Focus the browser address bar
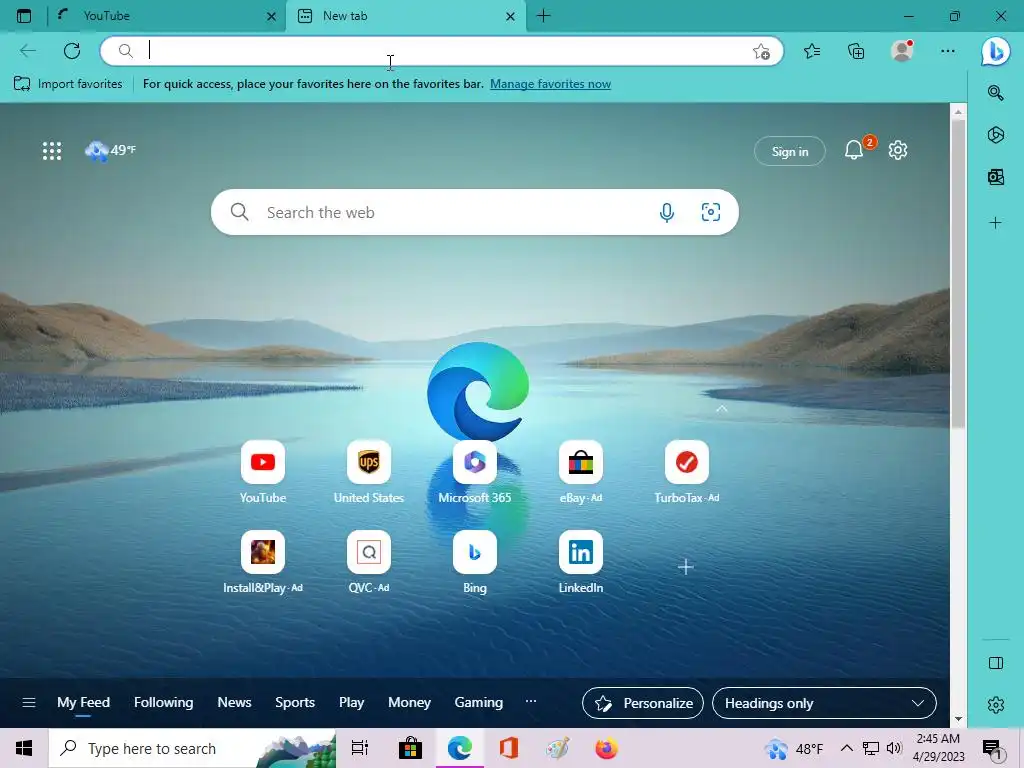This screenshot has height=768, width=1024. coord(441,50)
